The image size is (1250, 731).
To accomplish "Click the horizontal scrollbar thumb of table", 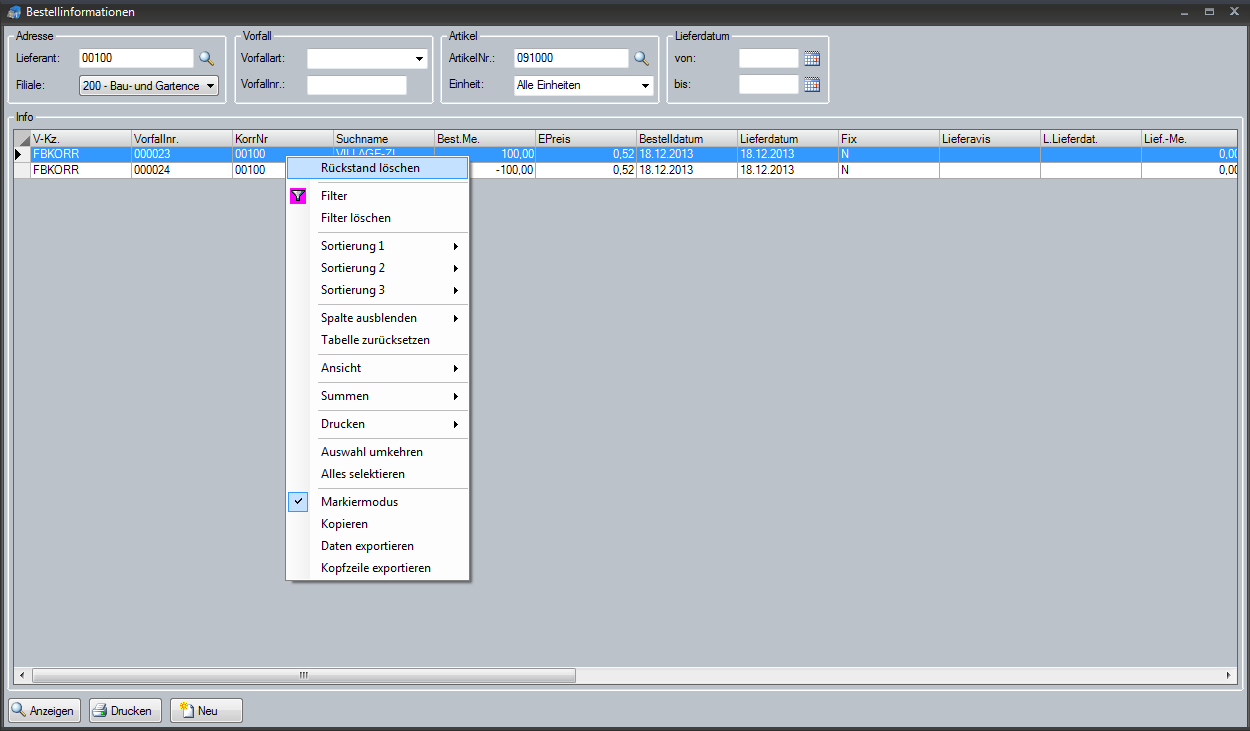I will pyautogui.click(x=303, y=676).
